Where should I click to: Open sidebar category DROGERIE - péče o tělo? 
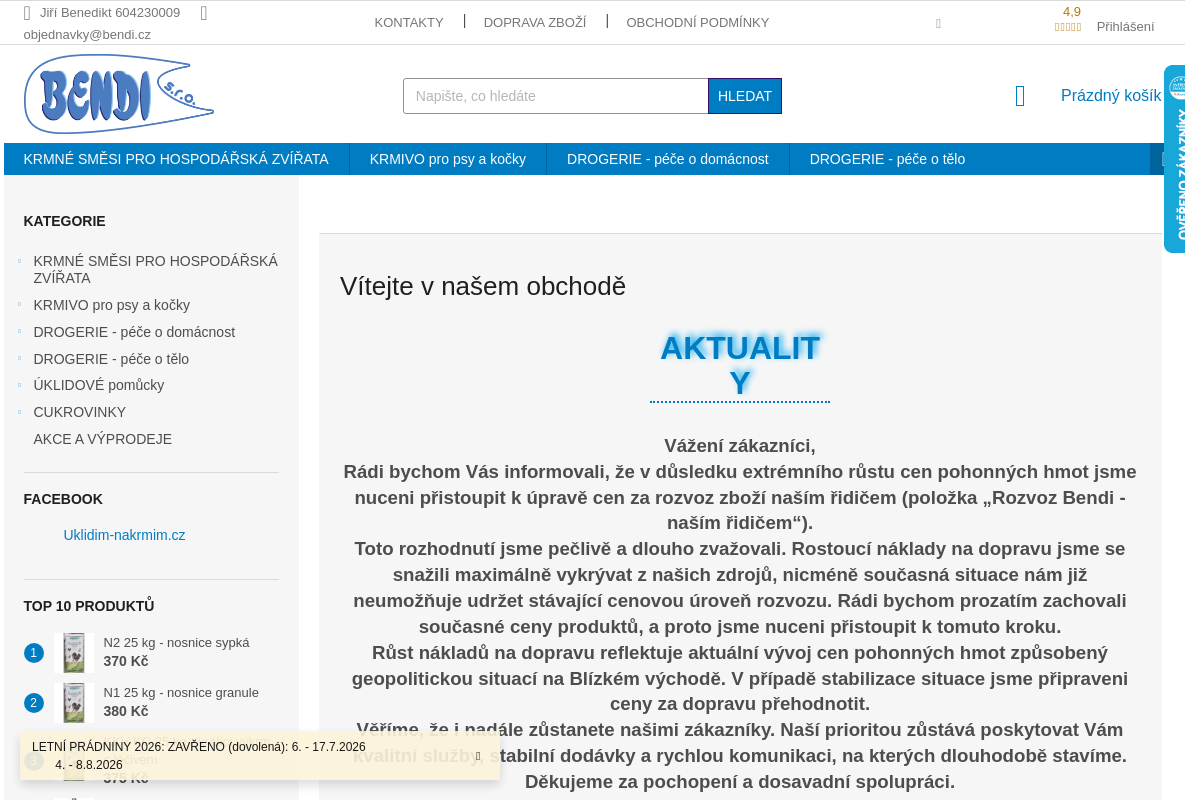(111, 359)
